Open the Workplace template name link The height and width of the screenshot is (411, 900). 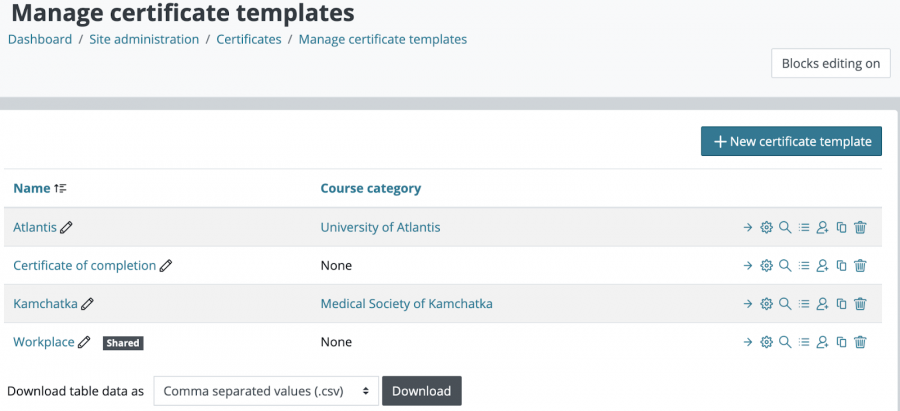tap(44, 342)
